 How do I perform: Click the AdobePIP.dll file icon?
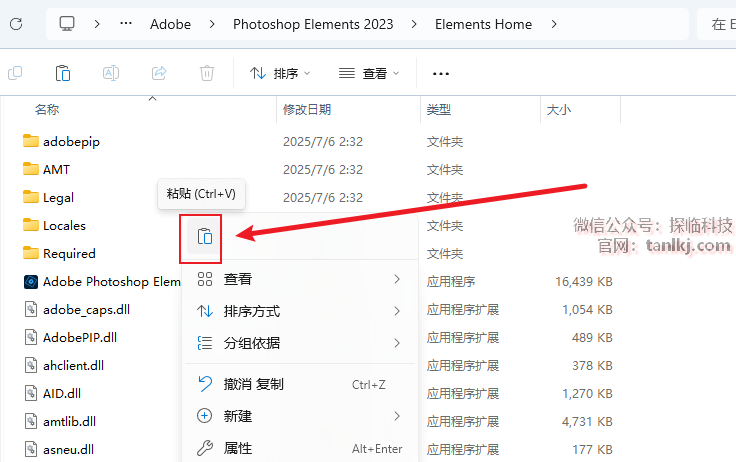pyautogui.click(x=31, y=338)
